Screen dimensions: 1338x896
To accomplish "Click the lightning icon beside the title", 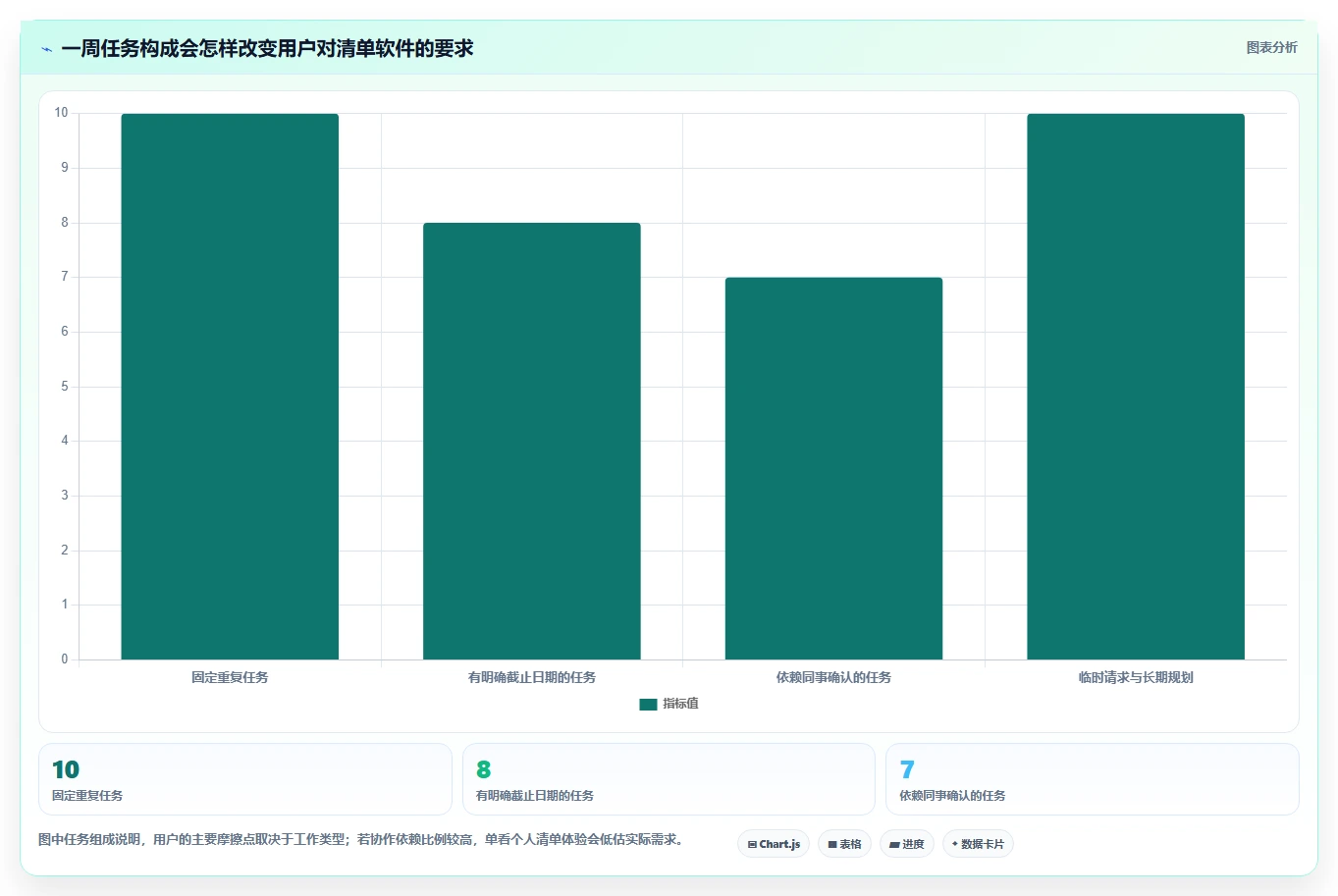I will click(46, 49).
